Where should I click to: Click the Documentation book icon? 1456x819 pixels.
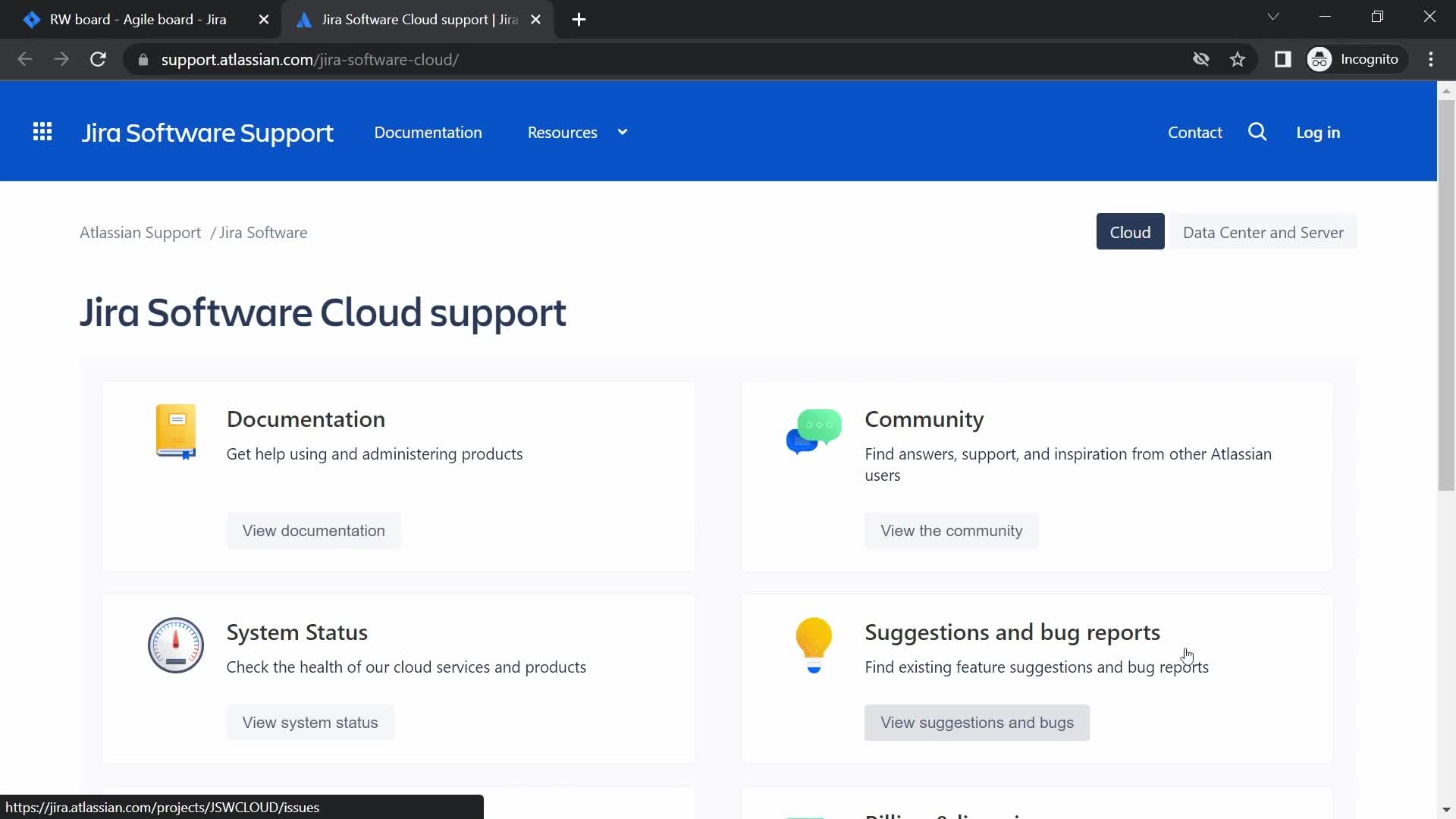(176, 431)
